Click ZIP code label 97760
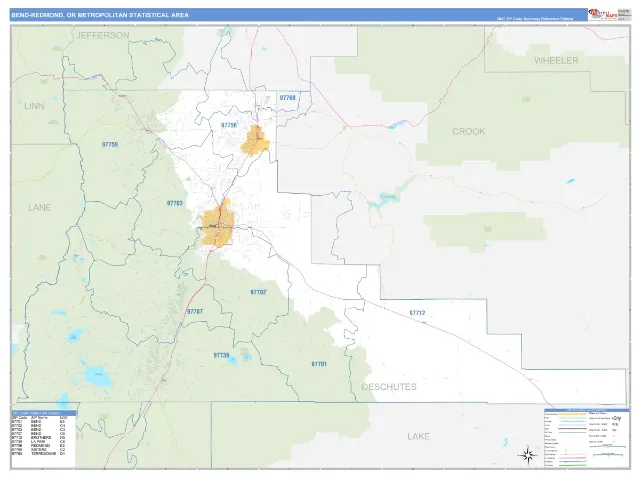This screenshot has width=640, height=480. tap(287, 98)
